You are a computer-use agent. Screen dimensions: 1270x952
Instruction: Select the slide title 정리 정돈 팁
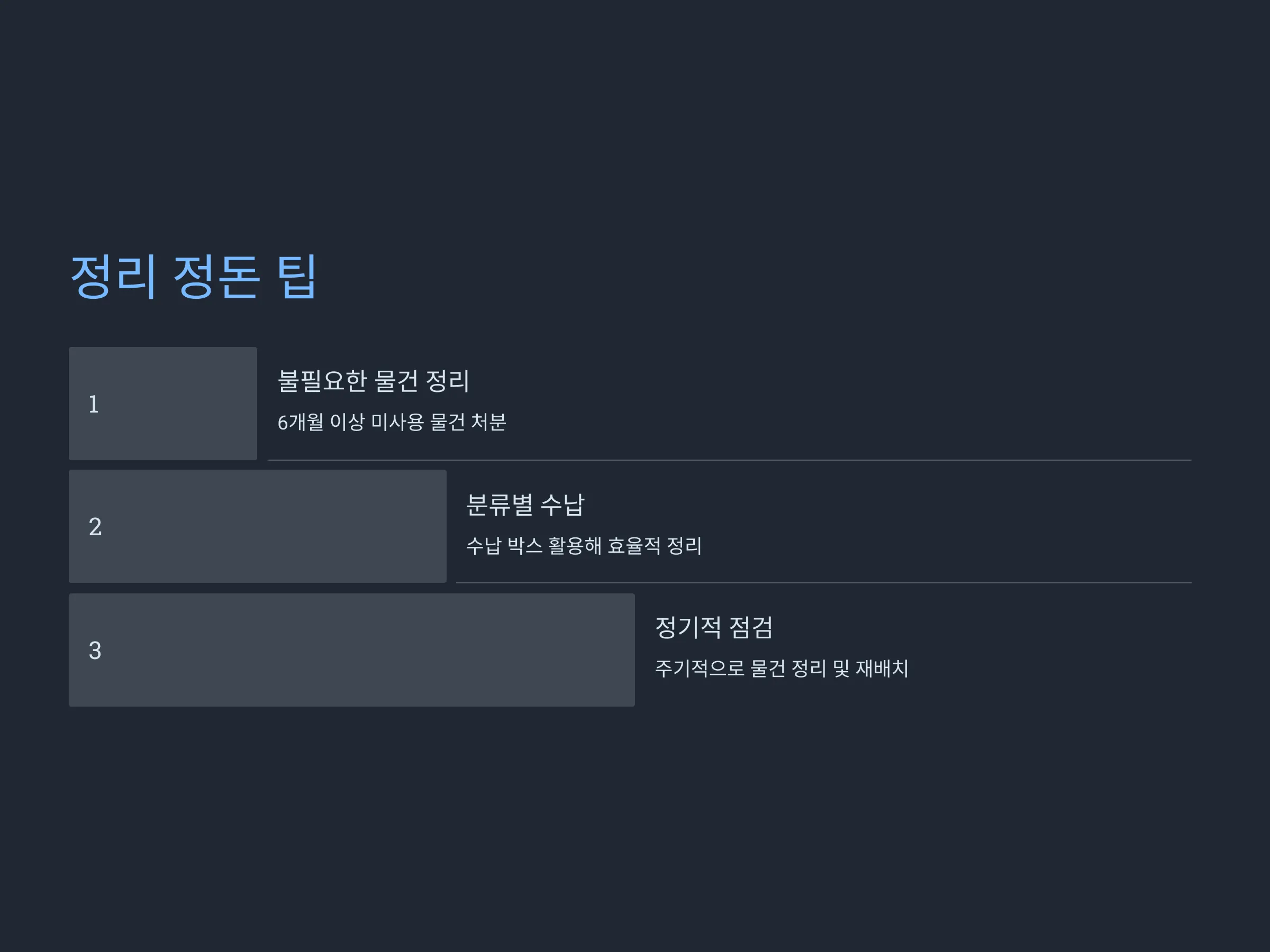tap(194, 277)
